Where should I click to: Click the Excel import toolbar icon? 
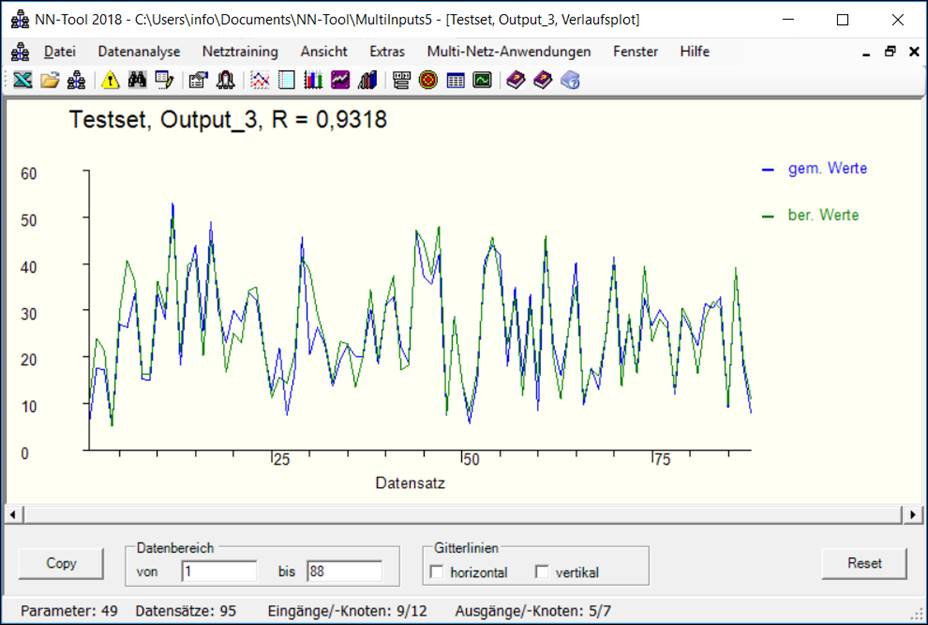point(22,80)
